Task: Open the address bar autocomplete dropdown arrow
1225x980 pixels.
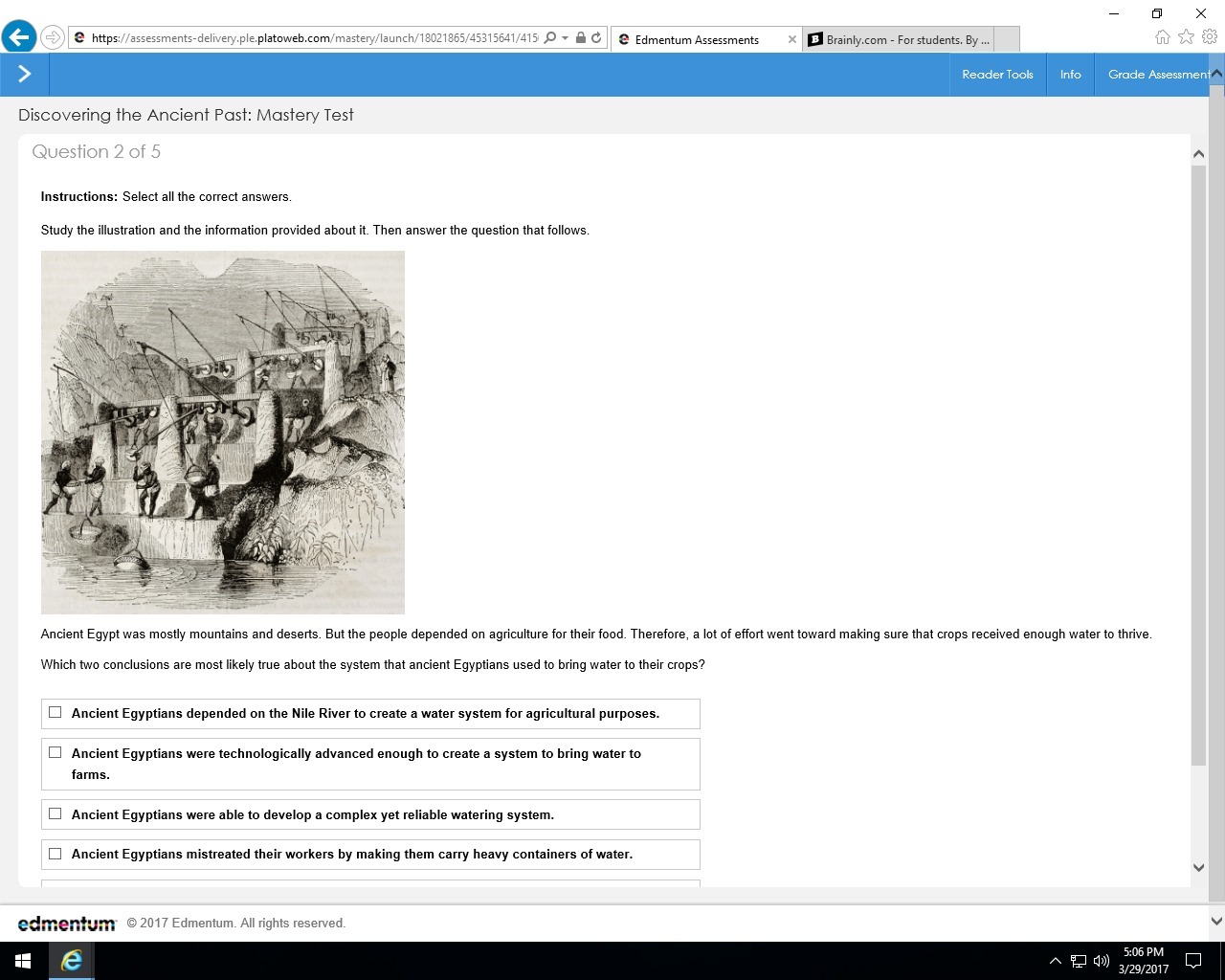Action: pos(565,38)
